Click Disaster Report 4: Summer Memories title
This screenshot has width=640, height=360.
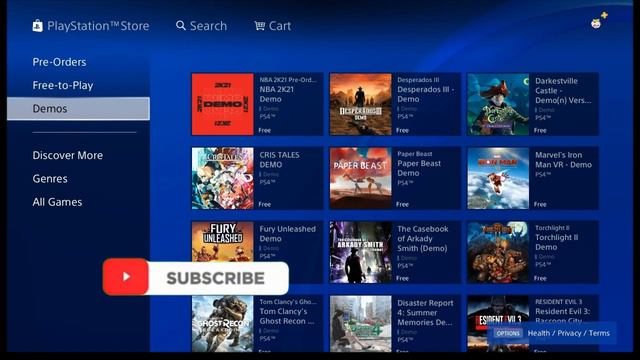coord(425,313)
